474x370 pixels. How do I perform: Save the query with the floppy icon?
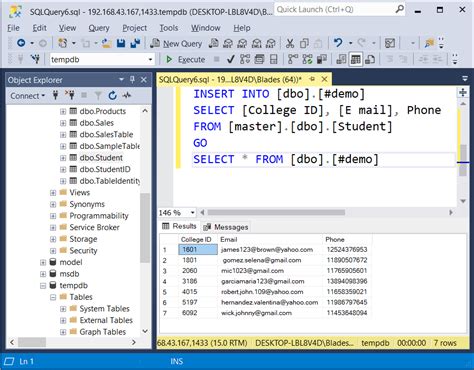click(x=121, y=43)
